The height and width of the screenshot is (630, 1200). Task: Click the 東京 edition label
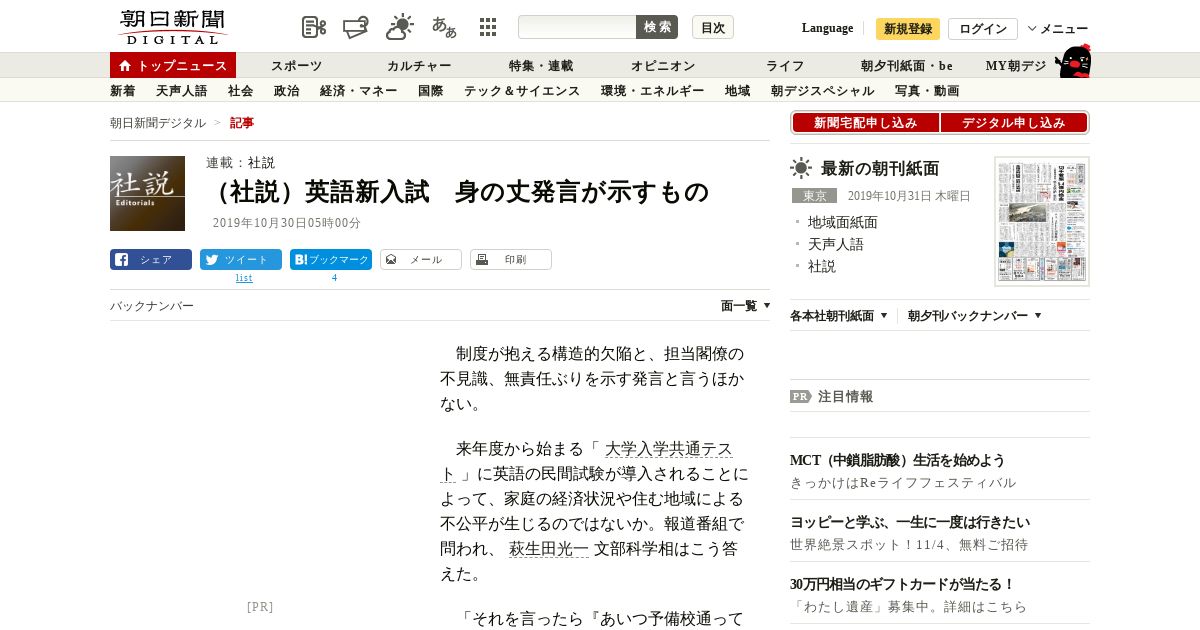[814, 196]
